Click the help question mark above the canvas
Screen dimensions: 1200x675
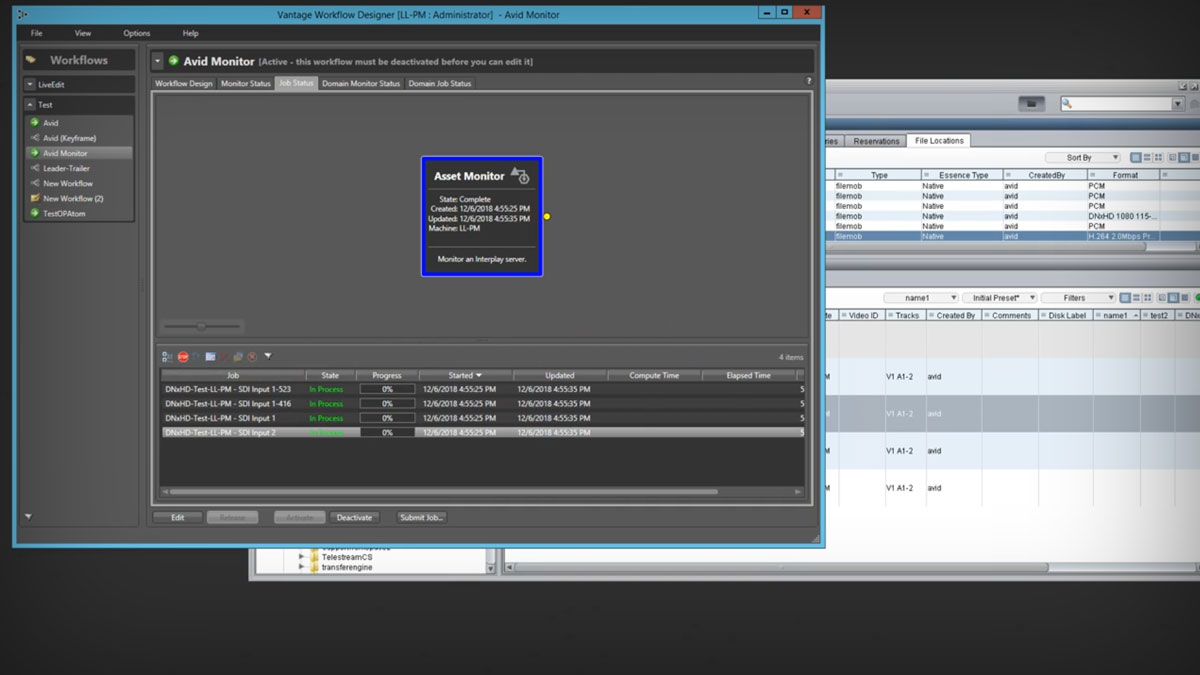pyautogui.click(x=808, y=81)
